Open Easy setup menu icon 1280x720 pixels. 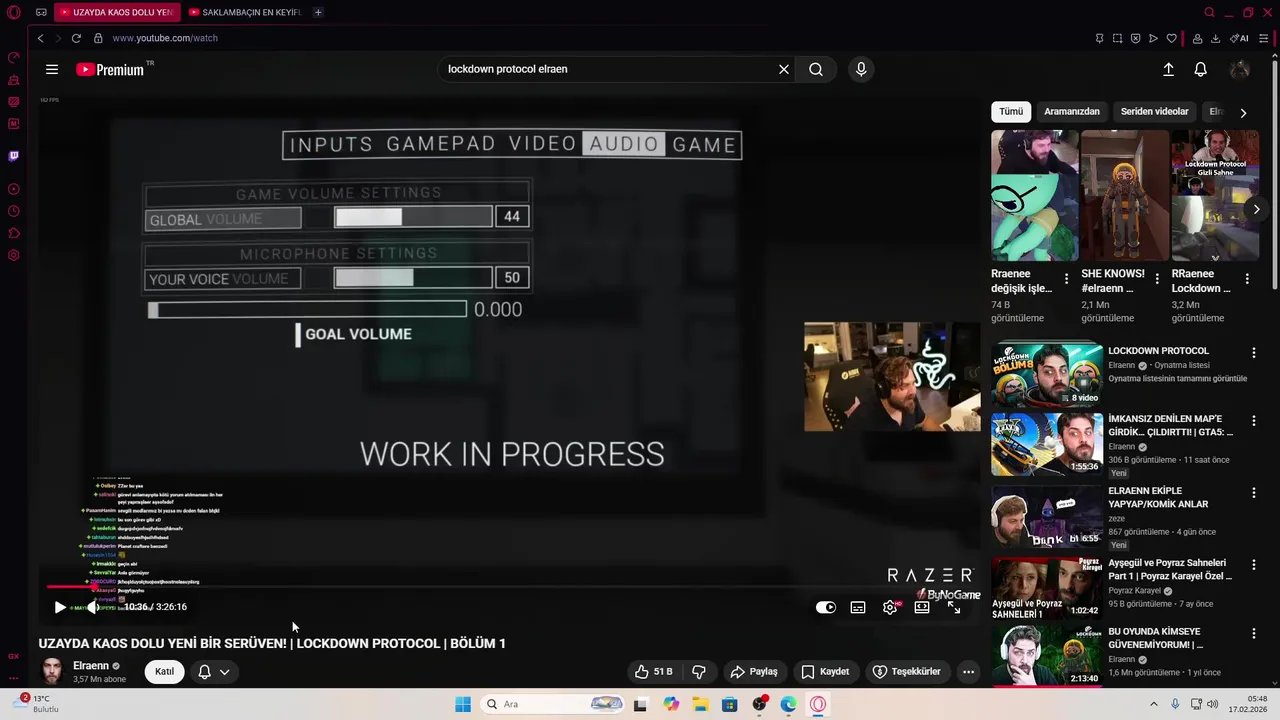[x=1264, y=38]
